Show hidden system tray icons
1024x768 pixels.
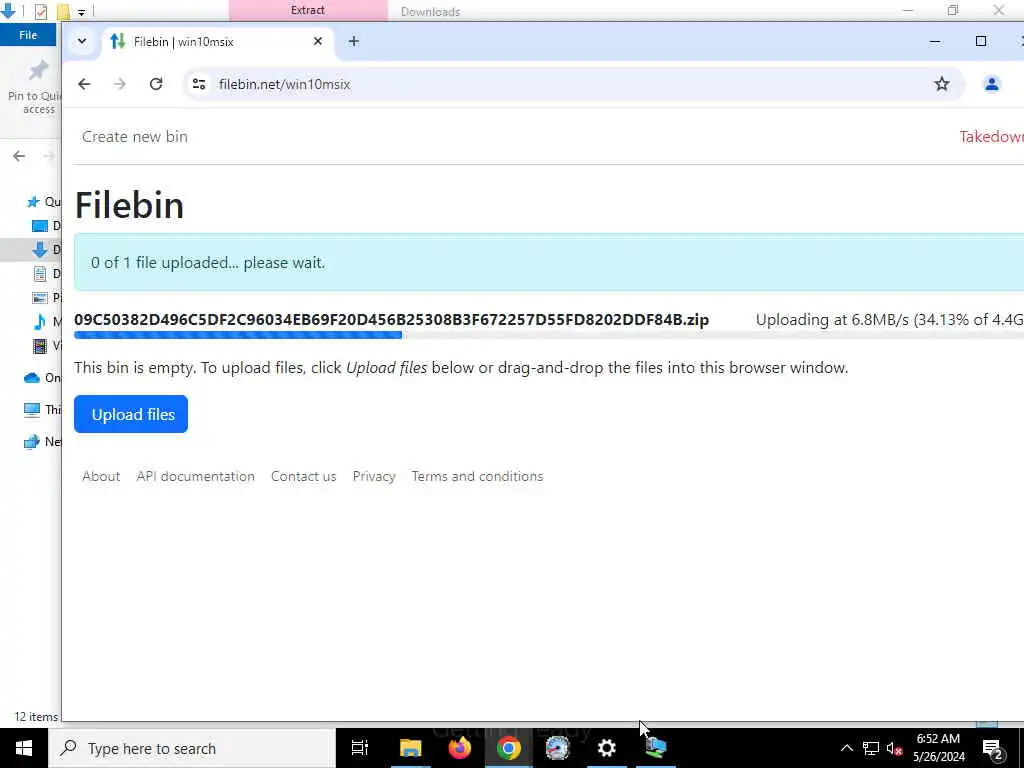846,748
